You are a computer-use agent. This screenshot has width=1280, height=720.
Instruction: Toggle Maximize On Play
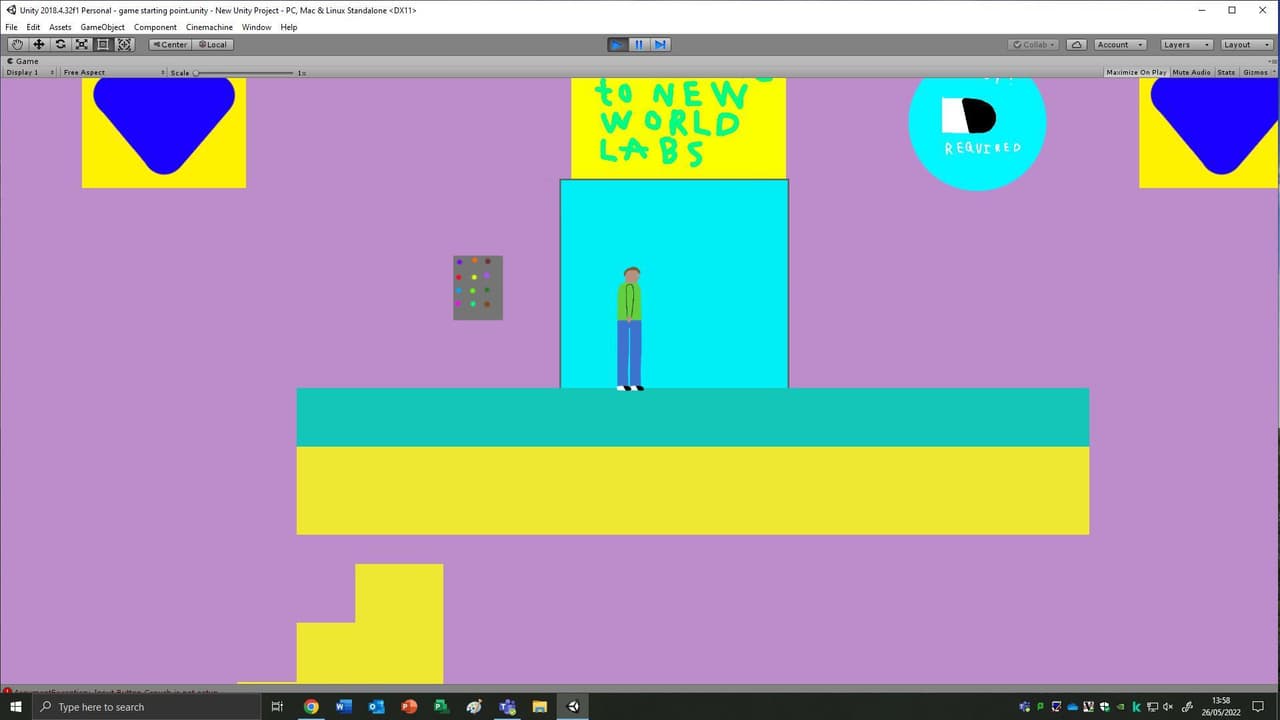tap(1136, 72)
